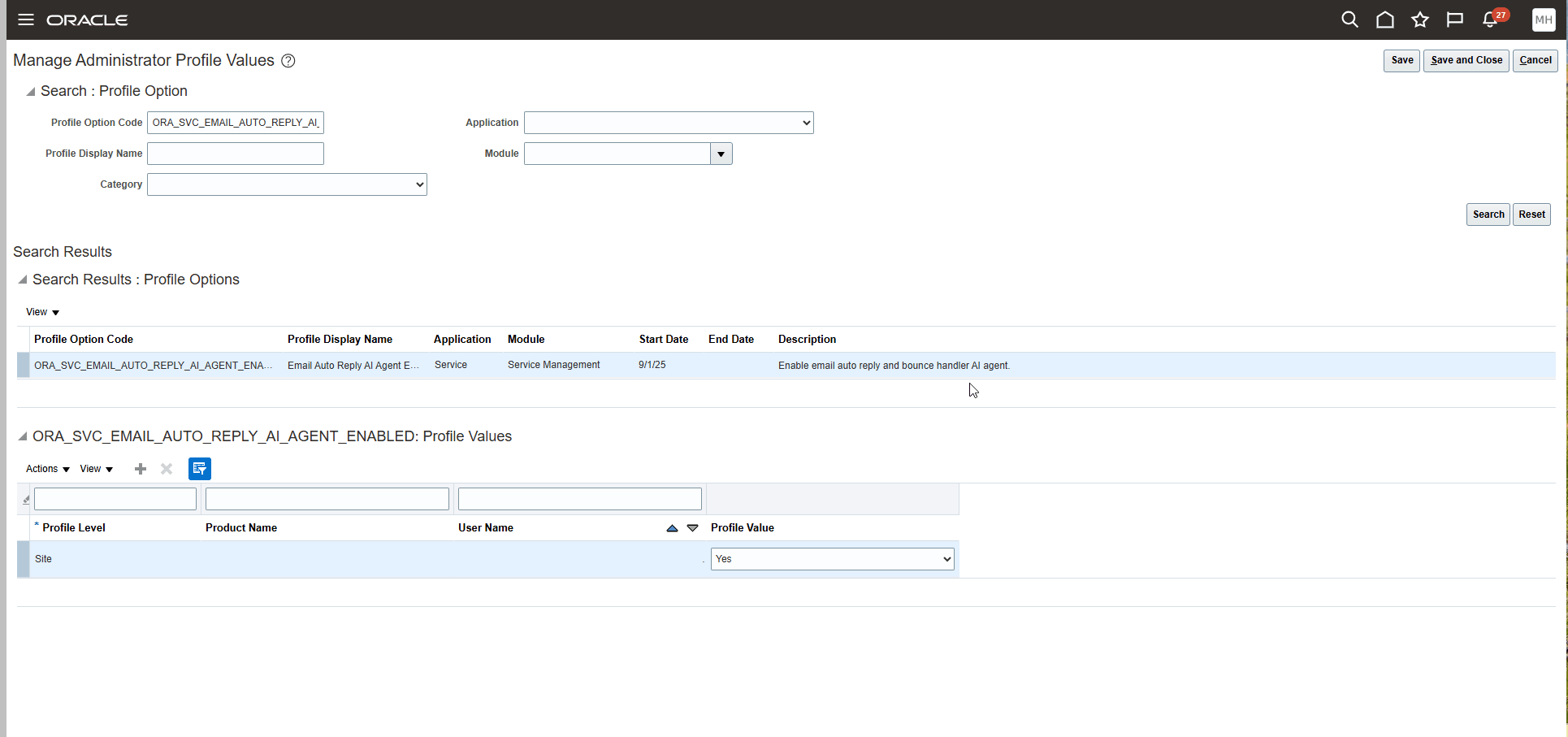Click the delete X icon in Profile Values

pyautogui.click(x=166, y=469)
